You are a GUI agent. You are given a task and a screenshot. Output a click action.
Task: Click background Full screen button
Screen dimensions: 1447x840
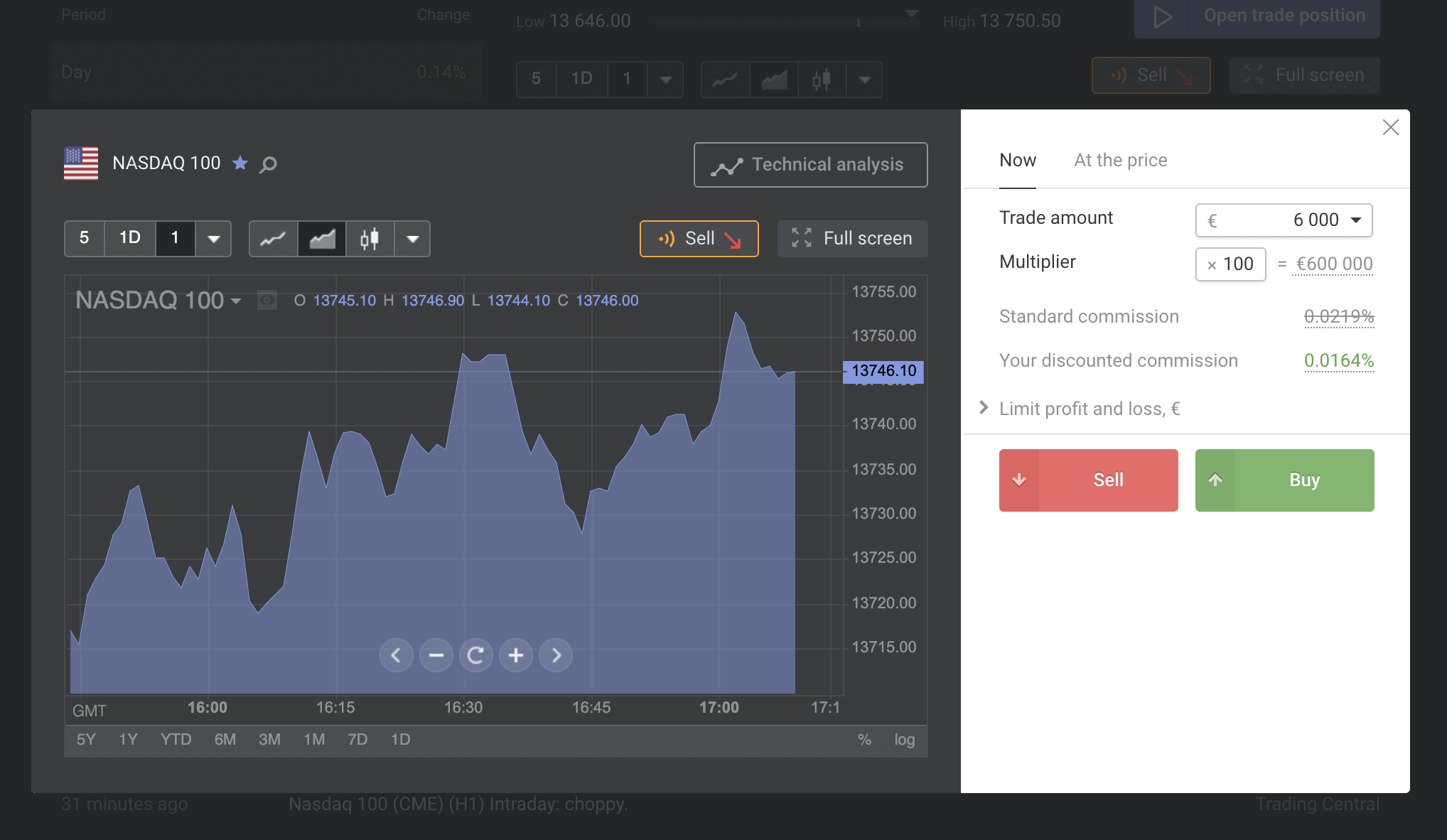point(1305,75)
